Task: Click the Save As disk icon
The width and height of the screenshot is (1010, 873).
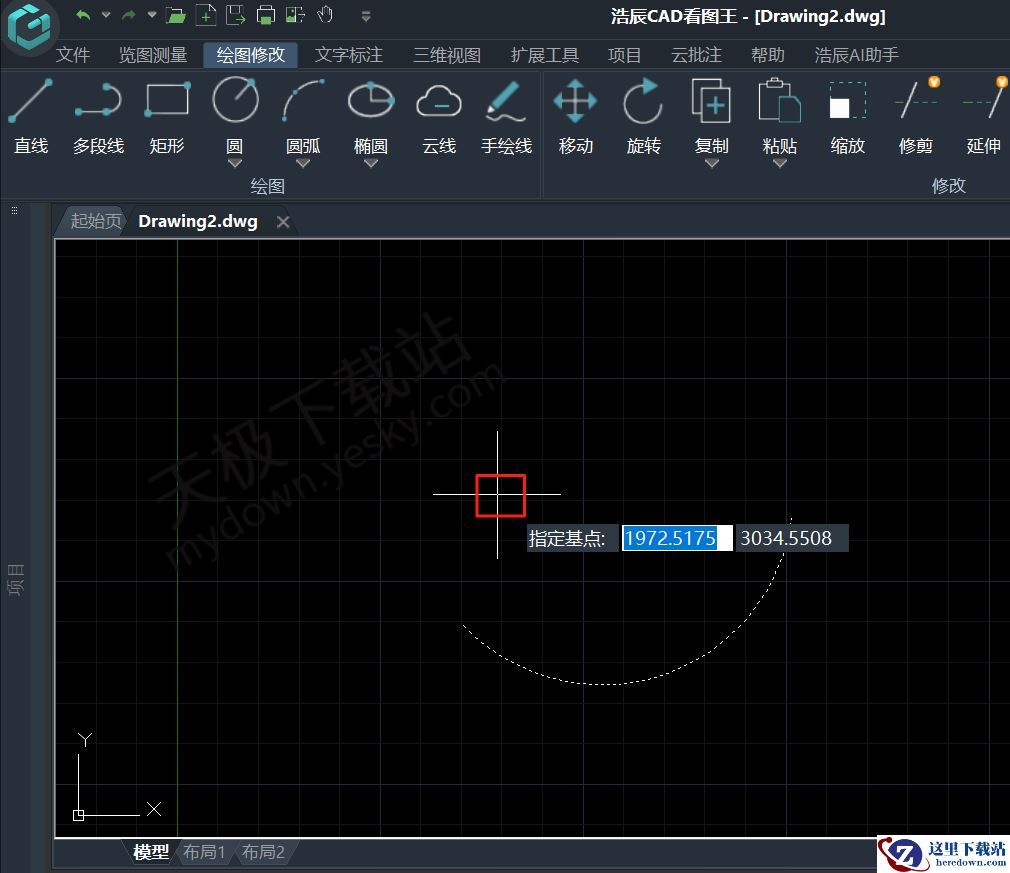Action: tap(236, 15)
